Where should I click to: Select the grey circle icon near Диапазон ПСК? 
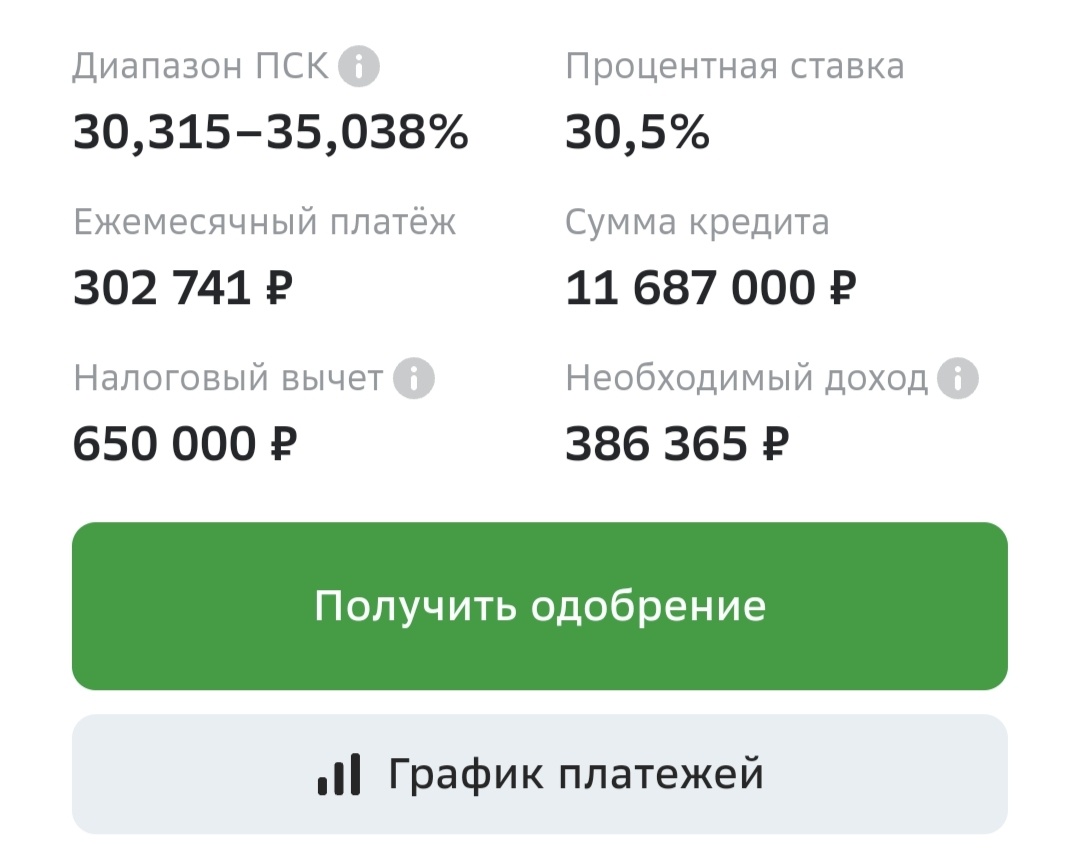pos(357,66)
